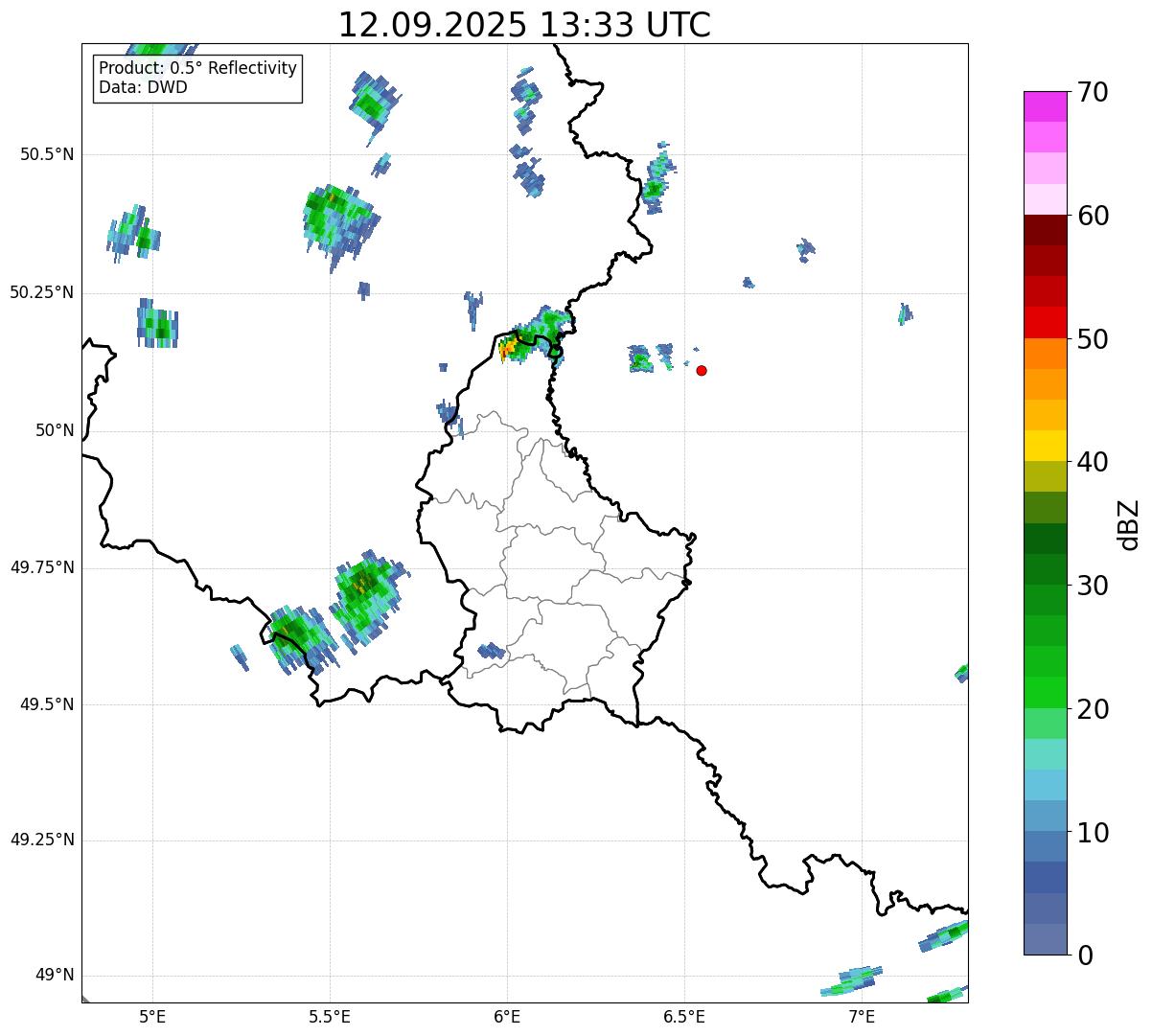Click the dBZ colorbar axis label
Viewport: 1152px width, 1036px height.
[x=1129, y=524]
